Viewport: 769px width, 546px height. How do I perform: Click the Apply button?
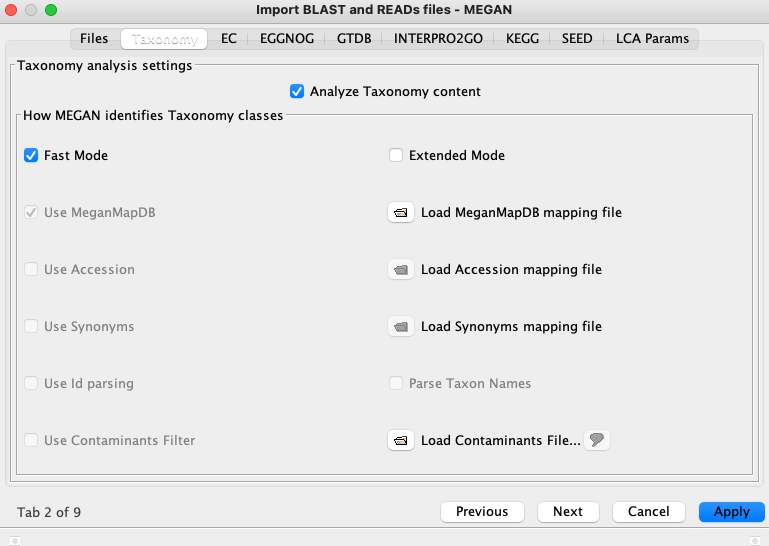[x=732, y=512]
